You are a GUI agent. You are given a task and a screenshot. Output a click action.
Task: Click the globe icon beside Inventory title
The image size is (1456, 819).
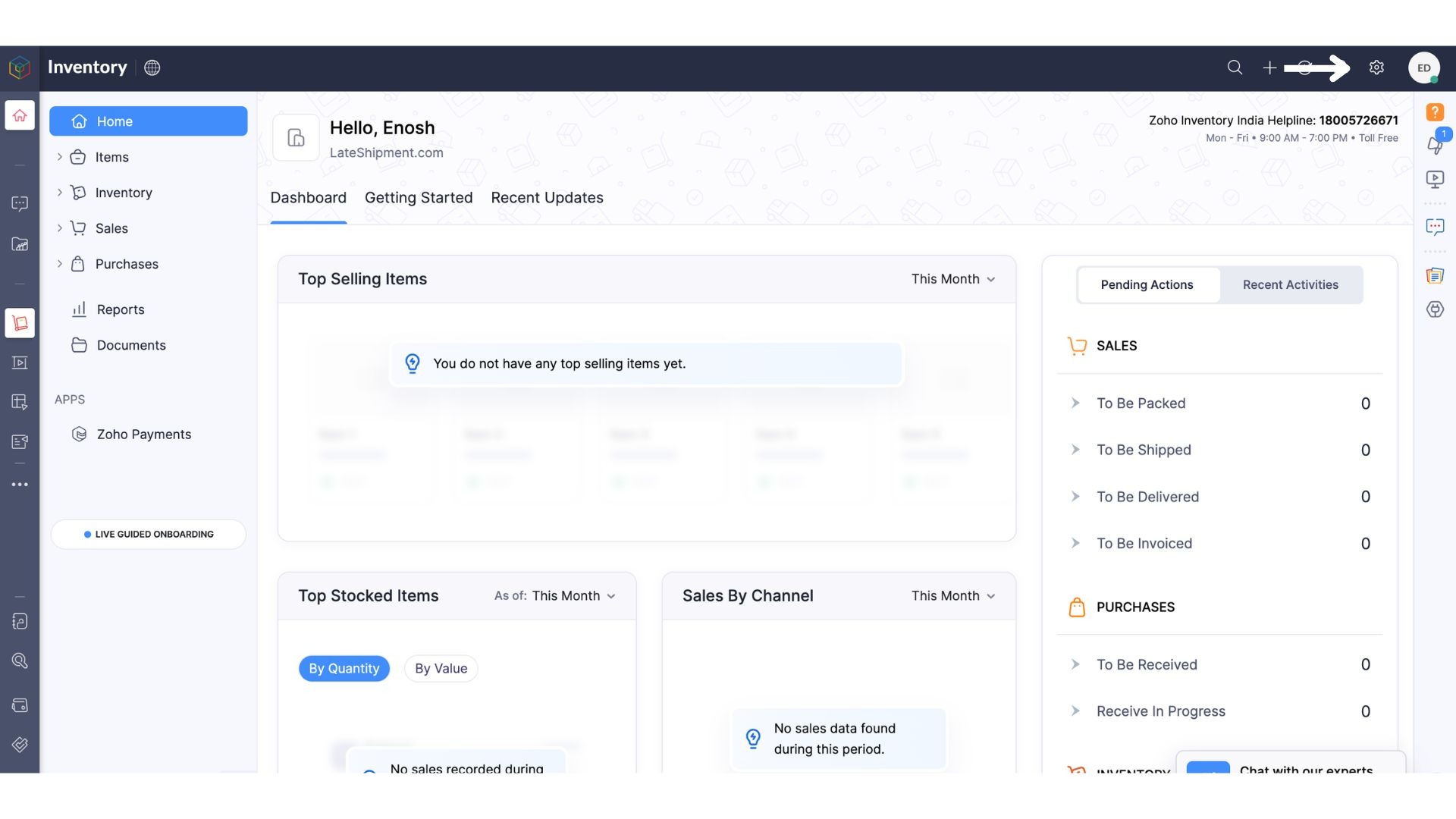coord(152,67)
